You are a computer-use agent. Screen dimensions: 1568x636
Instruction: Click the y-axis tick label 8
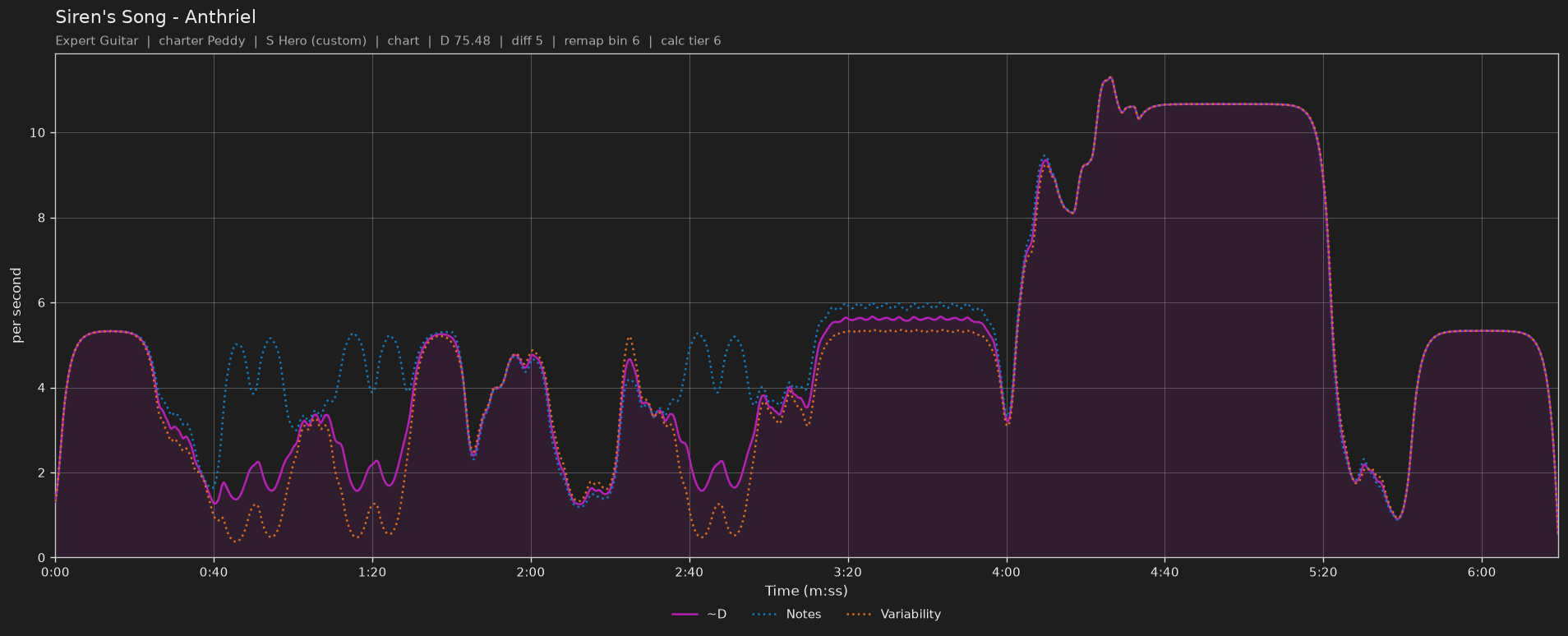44,219
